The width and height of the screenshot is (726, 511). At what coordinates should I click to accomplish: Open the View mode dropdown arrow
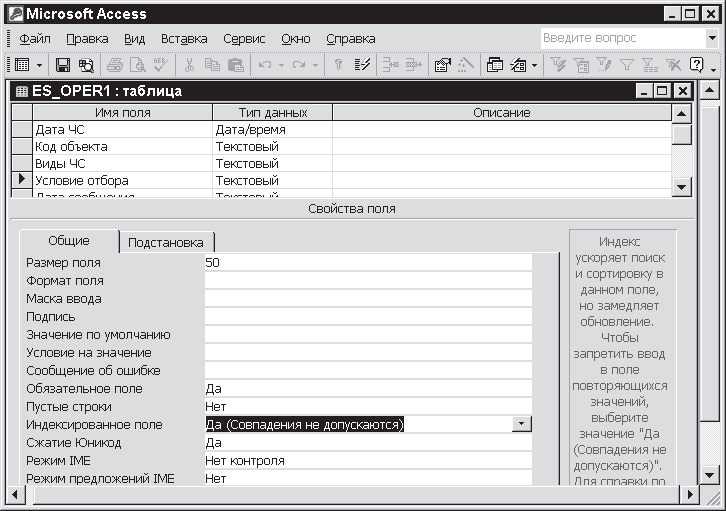point(40,65)
